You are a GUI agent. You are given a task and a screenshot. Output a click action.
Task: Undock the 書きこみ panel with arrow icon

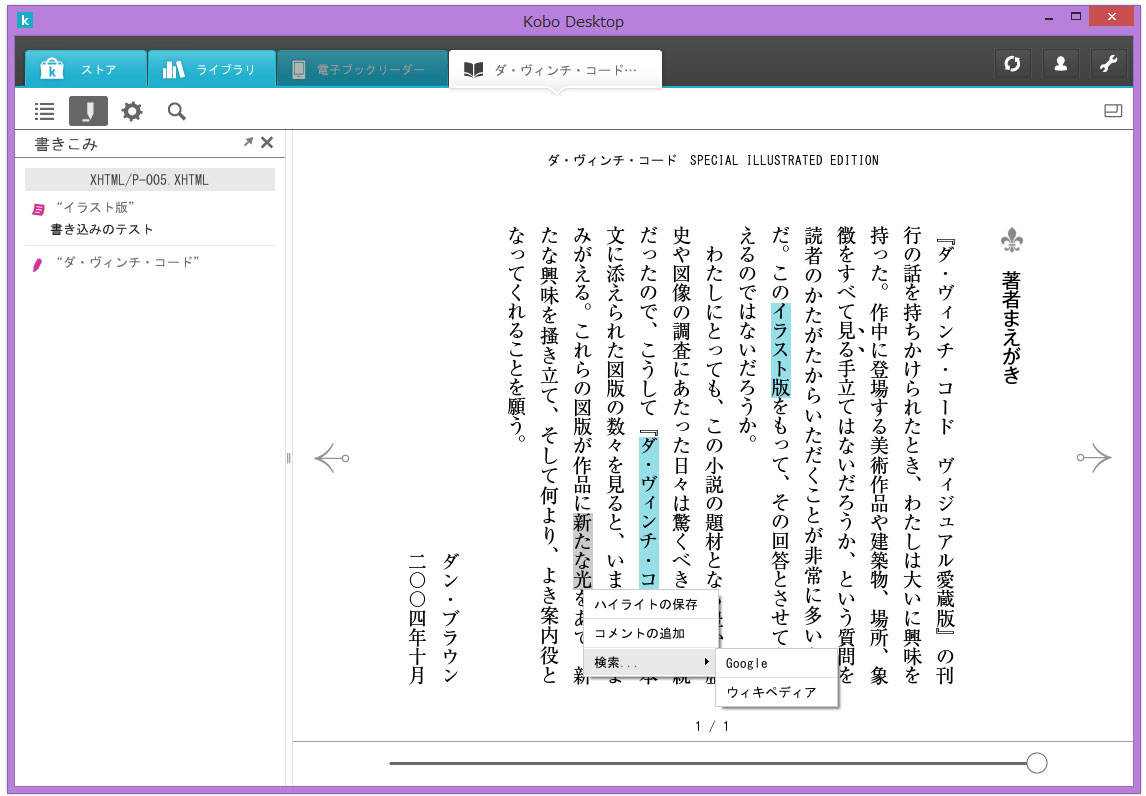click(x=248, y=142)
